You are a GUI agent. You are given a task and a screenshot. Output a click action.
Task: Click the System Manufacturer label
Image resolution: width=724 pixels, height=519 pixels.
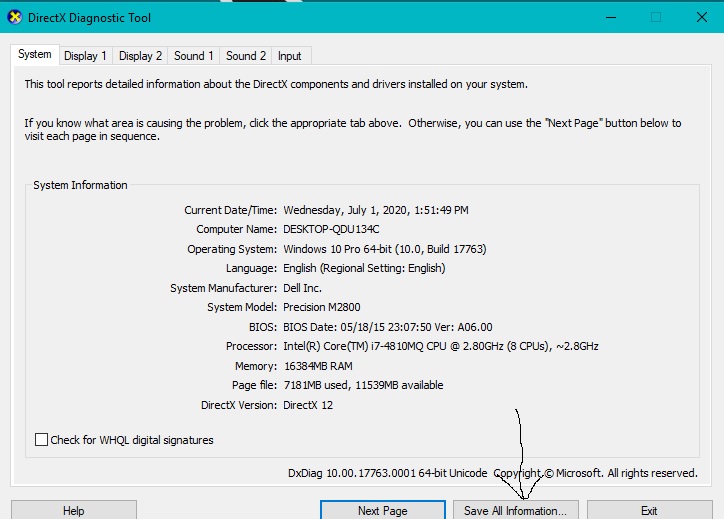(223, 288)
